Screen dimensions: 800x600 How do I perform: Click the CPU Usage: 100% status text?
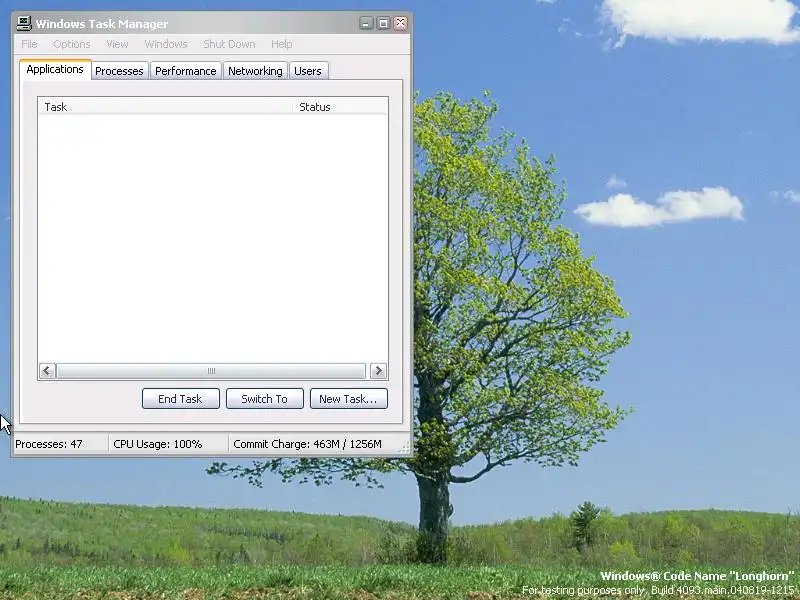click(x=158, y=444)
